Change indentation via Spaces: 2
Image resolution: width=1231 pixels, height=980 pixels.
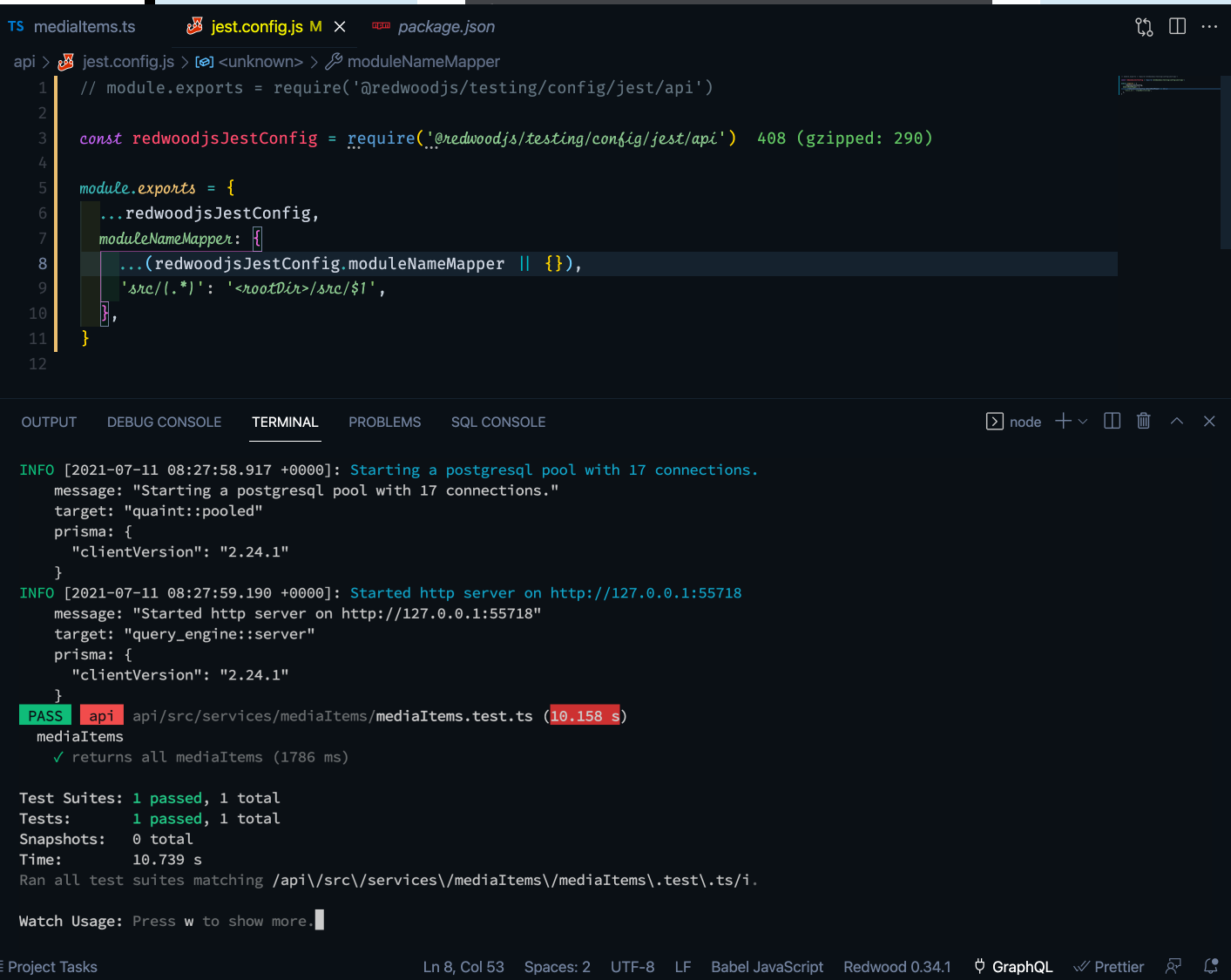click(x=558, y=967)
